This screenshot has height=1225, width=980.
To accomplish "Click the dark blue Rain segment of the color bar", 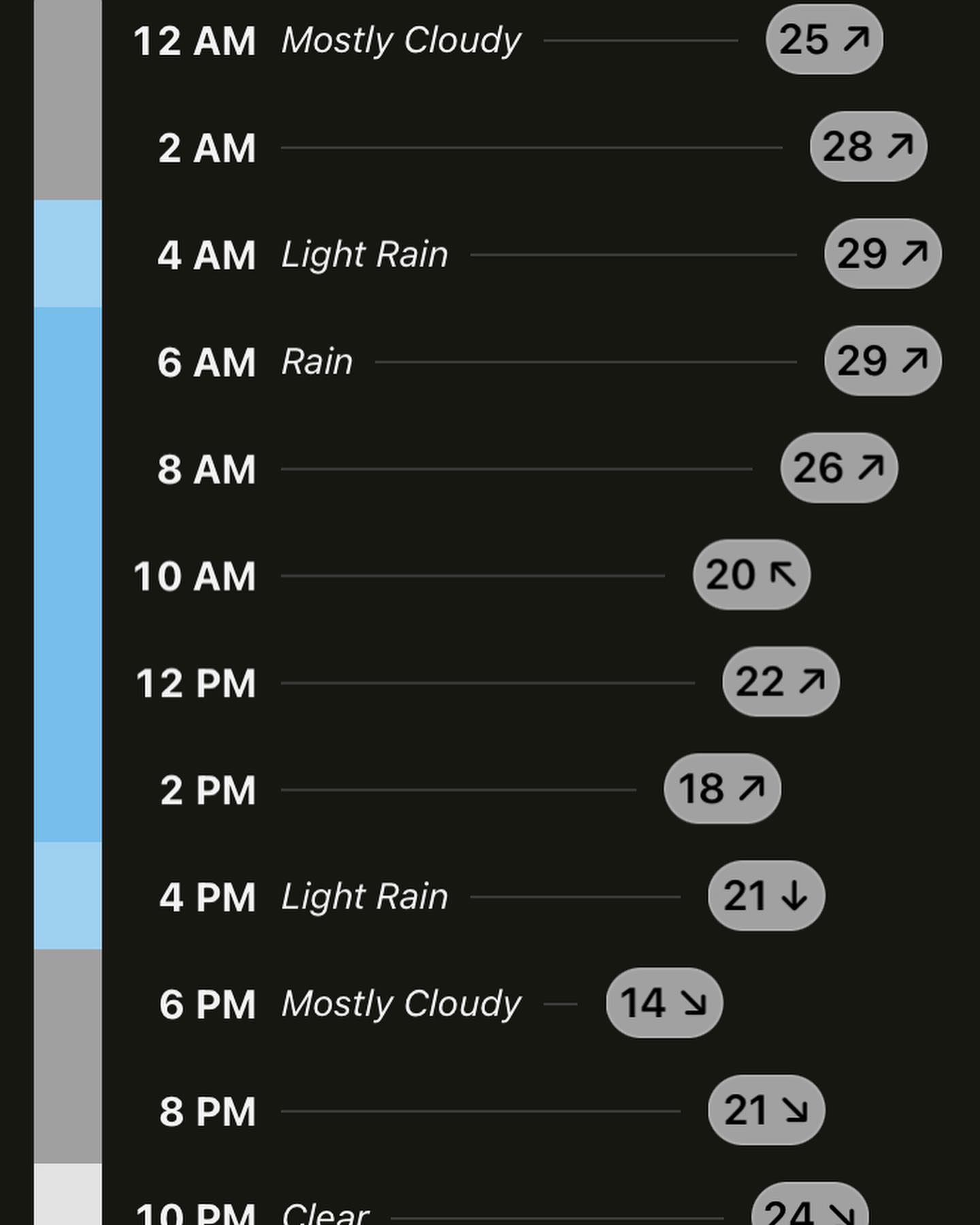I will coord(68,574).
